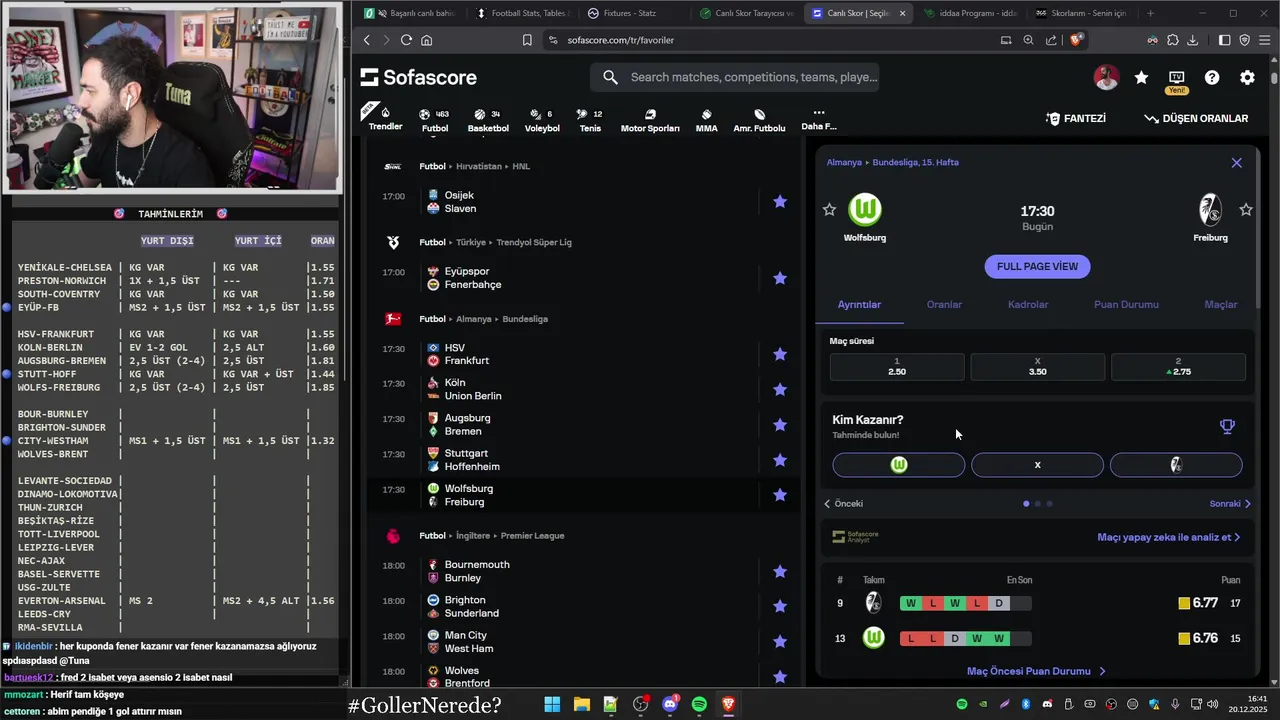Image resolution: width=1280 pixels, height=720 pixels.
Task: Select home win odds 2.50
Action: [897, 367]
